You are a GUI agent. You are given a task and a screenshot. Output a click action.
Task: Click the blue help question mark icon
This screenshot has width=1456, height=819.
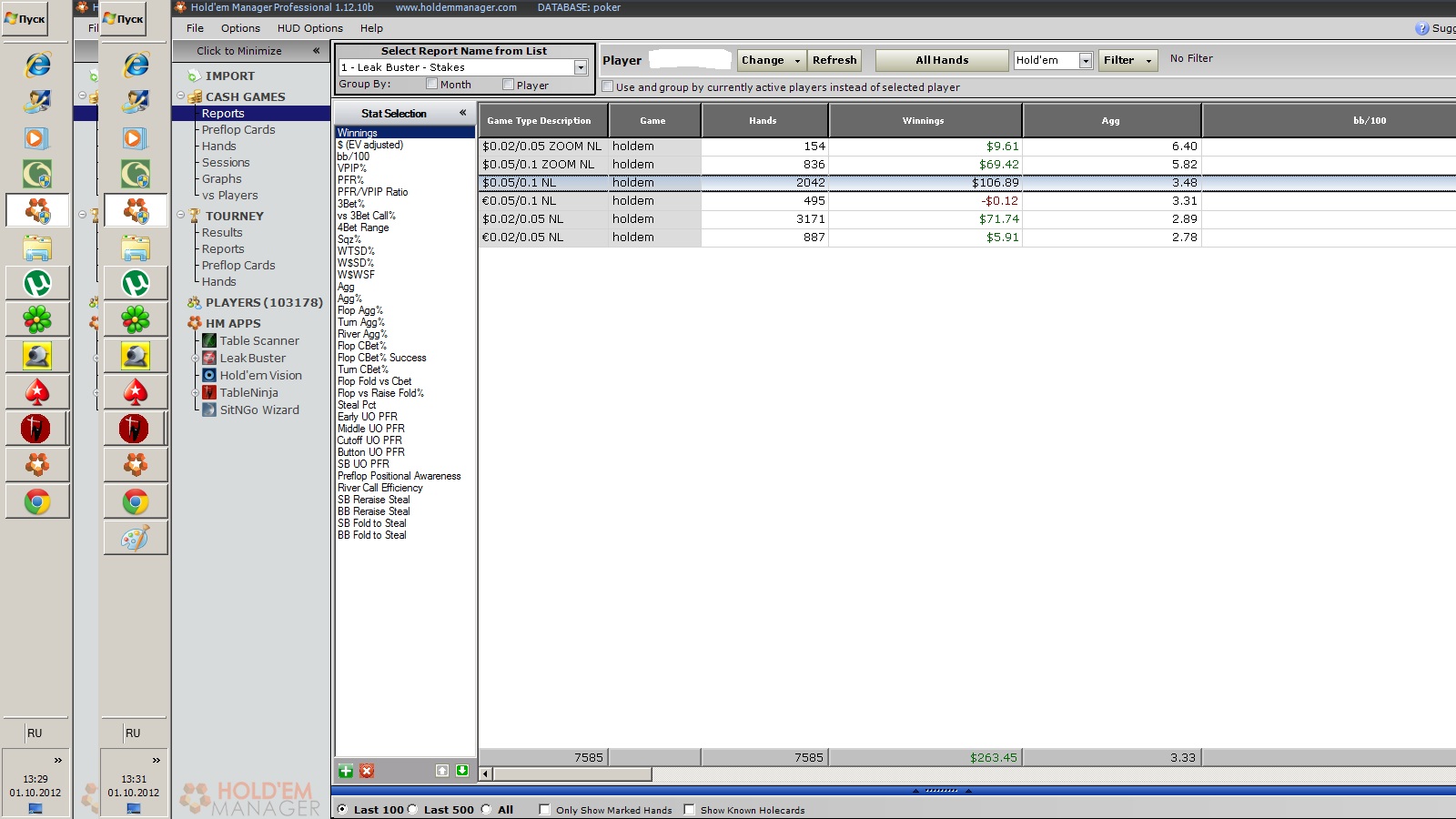(x=1422, y=28)
